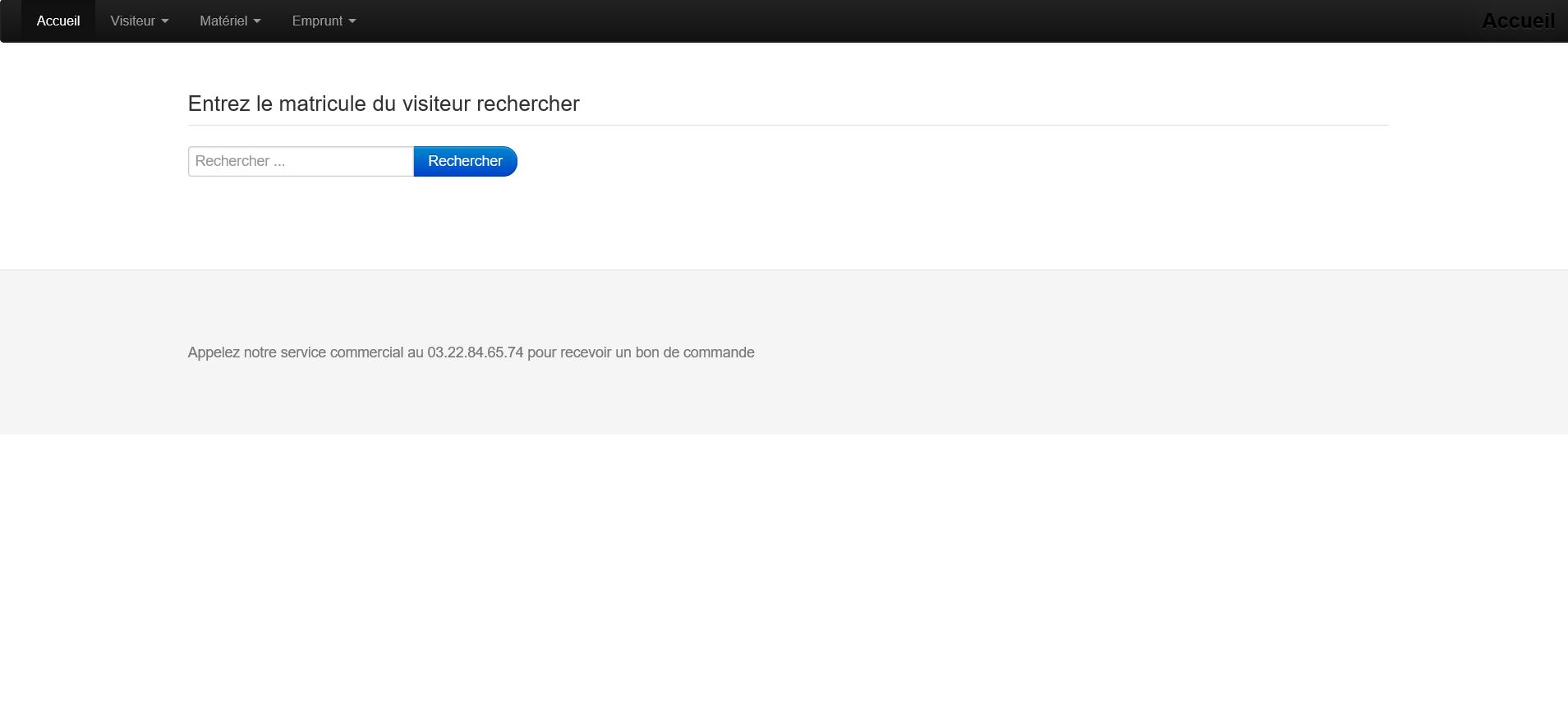The height and width of the screenshot is (723, 1568).
Task: Click the word 'Entrez' in the heading
Action: click(x=218, y=104)
